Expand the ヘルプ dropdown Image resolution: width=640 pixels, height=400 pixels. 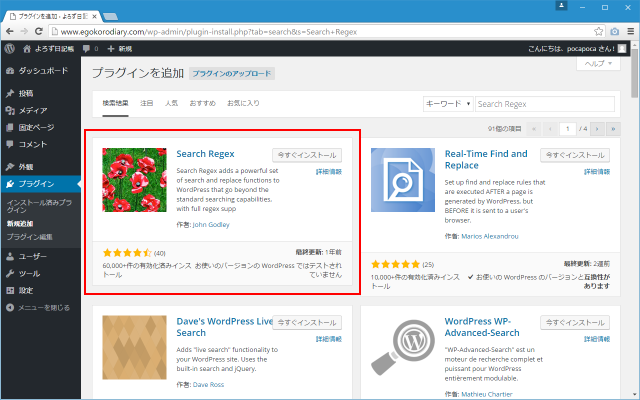point(598,63)
